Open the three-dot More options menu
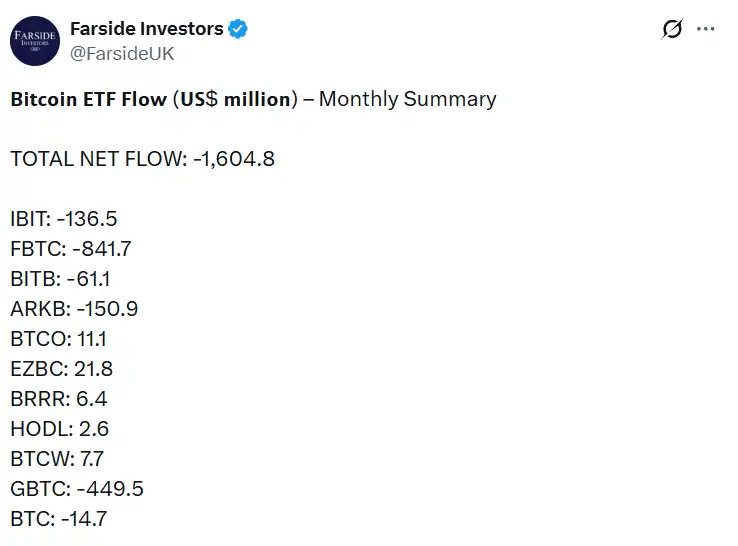This screenshot has width=738, height=546. (x=706, y=30)
